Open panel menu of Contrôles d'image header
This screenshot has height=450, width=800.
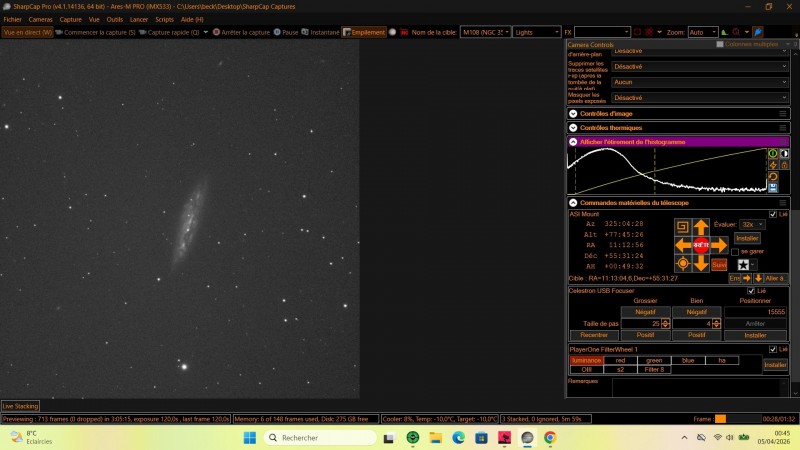tap(783, 114)
